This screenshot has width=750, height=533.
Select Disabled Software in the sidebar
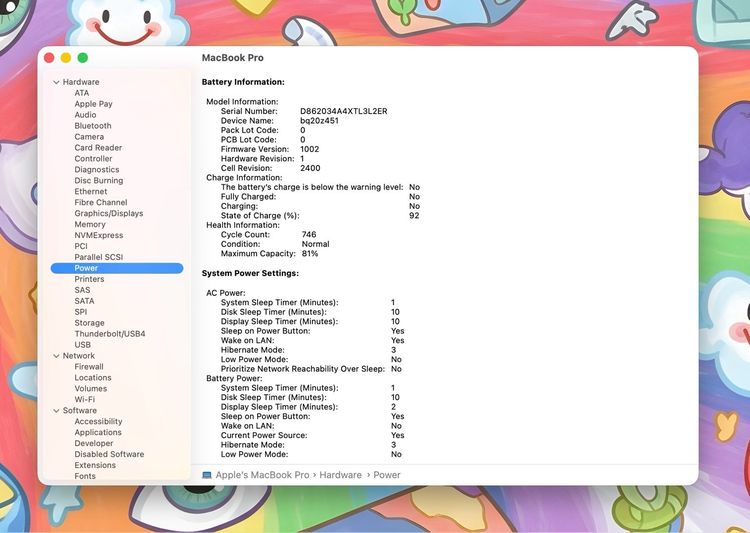109,455
